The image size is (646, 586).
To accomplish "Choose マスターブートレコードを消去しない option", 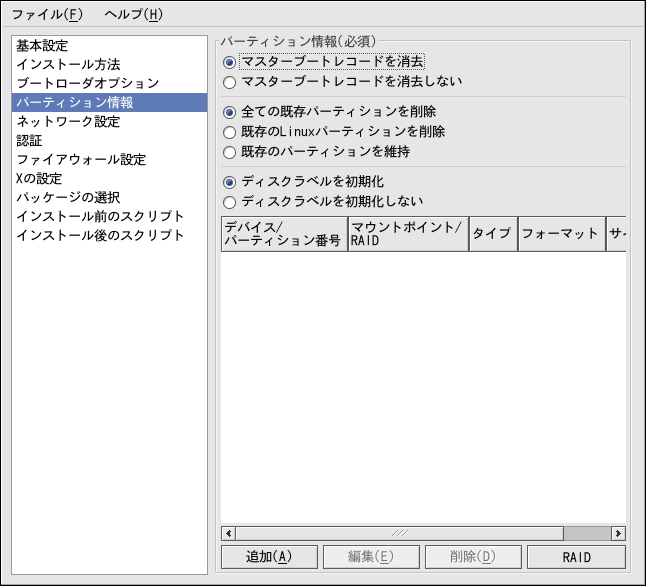I will (x=230, y=82).
